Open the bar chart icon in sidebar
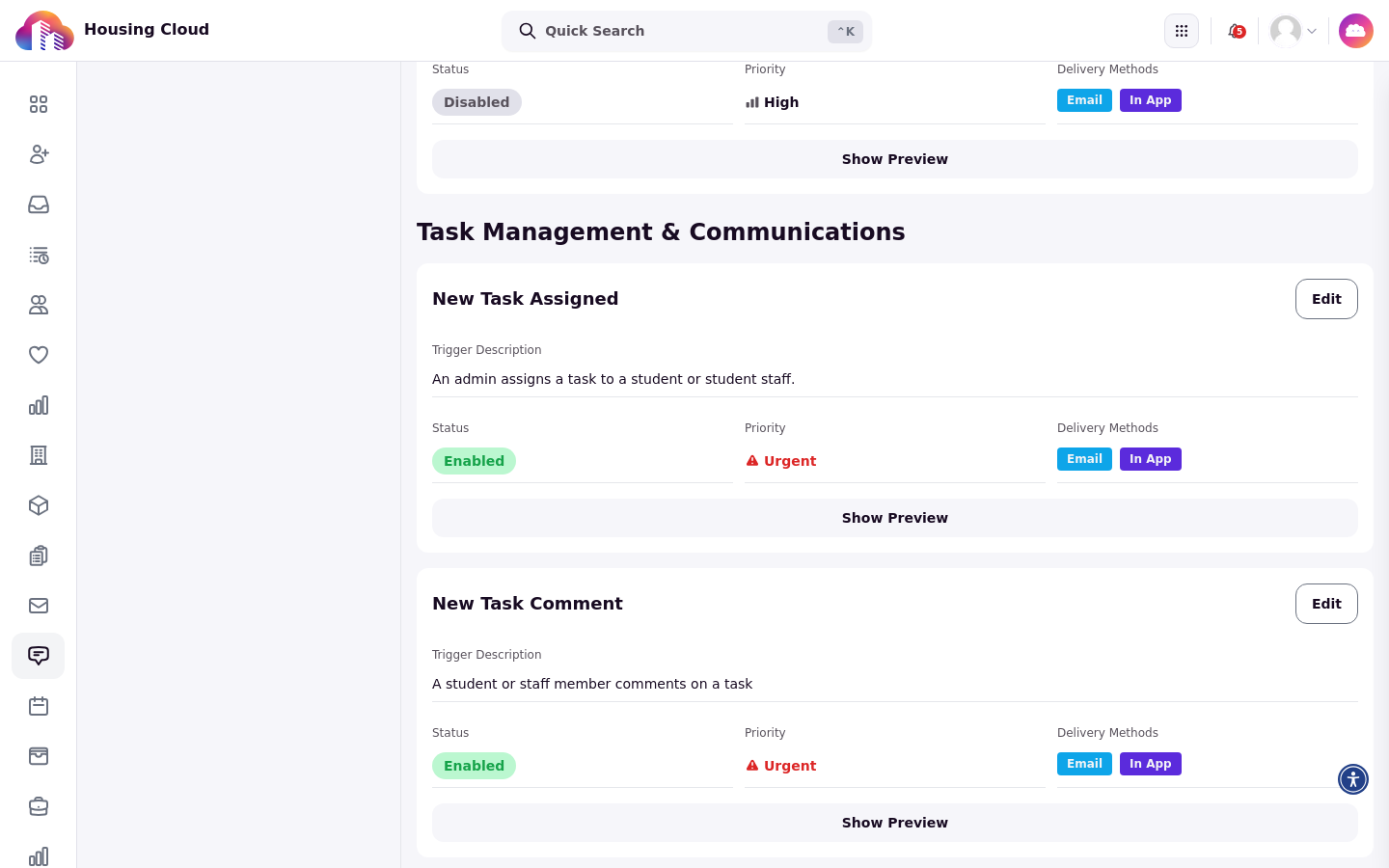Screen dimensions: 1389x868 pos(39,405)
